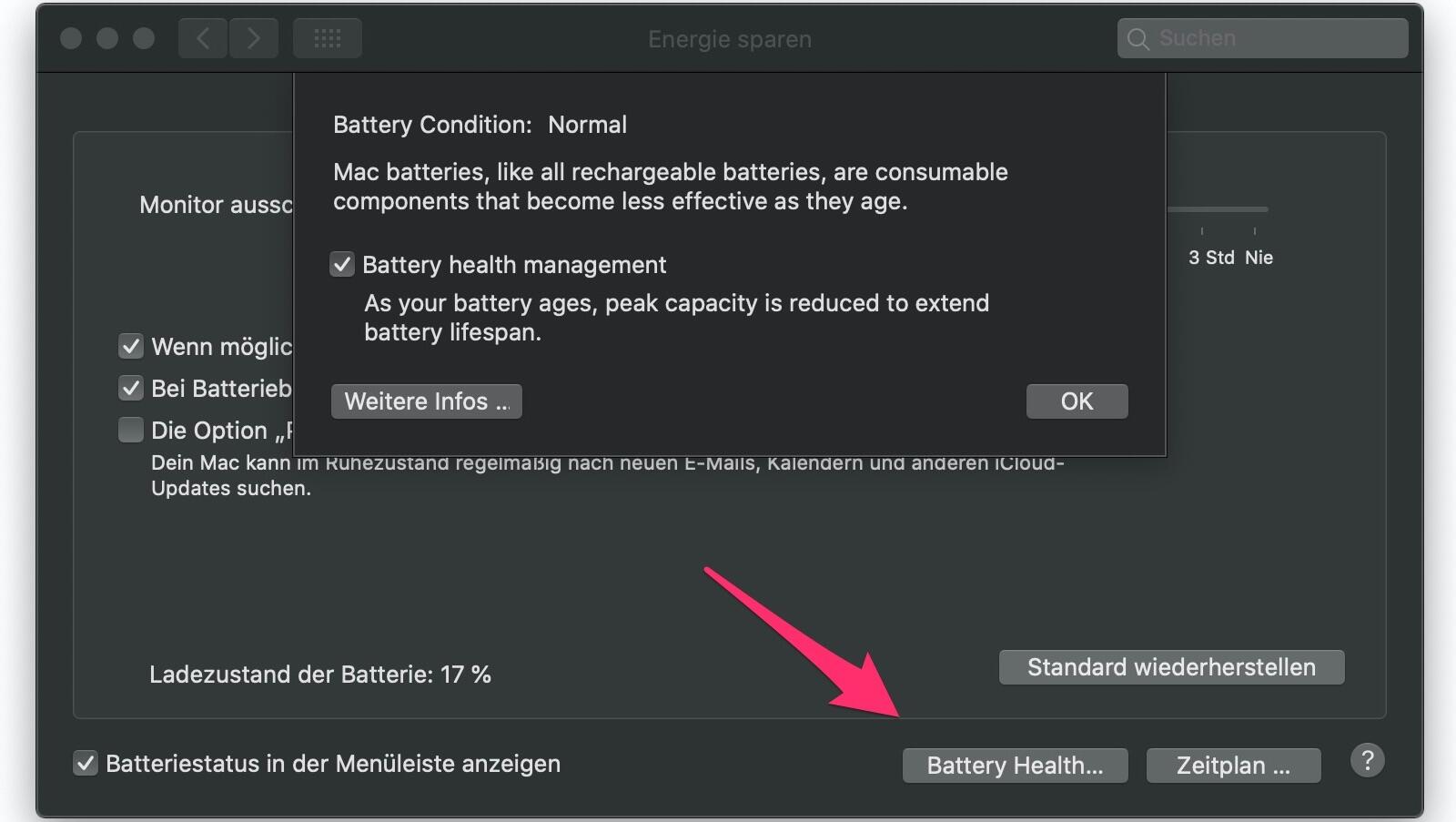
Task: Minimize the Energie sparen window
Action: [x=107, y=39]
